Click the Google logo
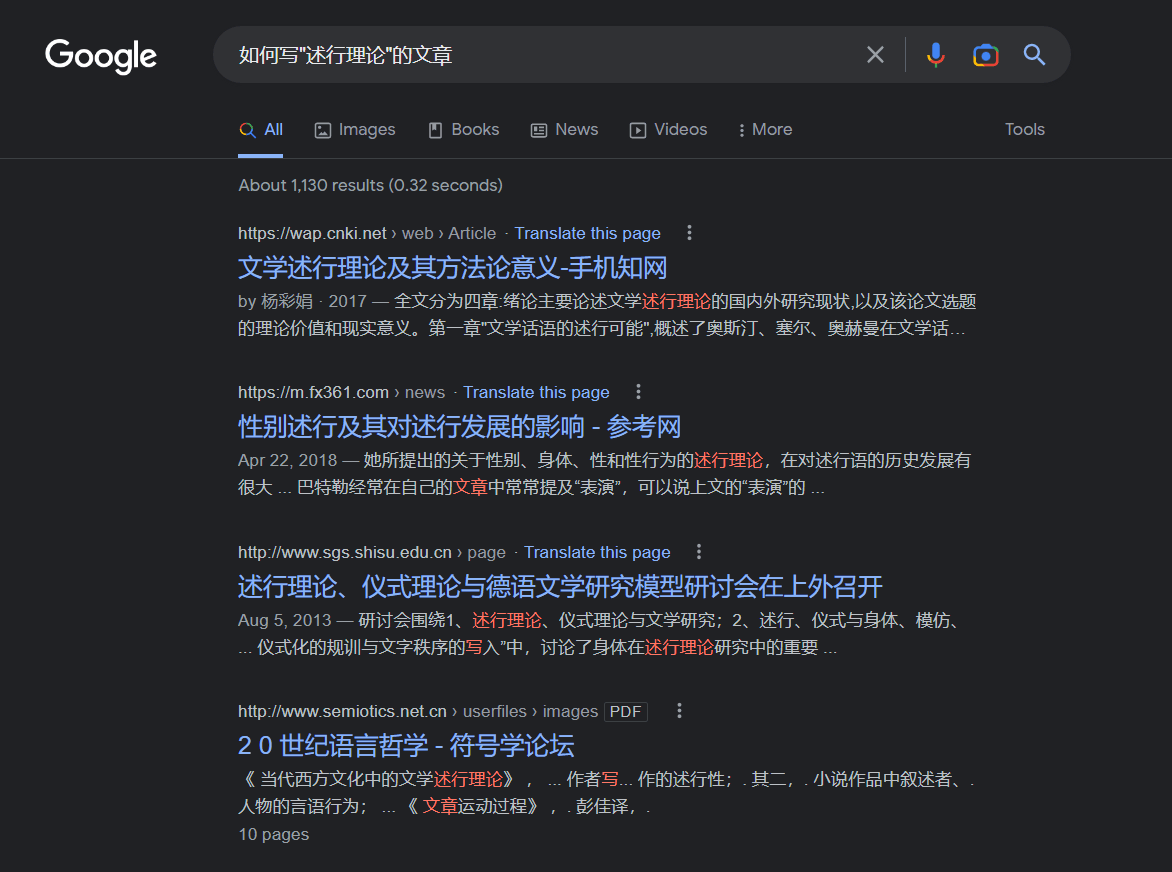Image resolution: width=1172 pixels, height=872 pixels. [x=101, y=56]
